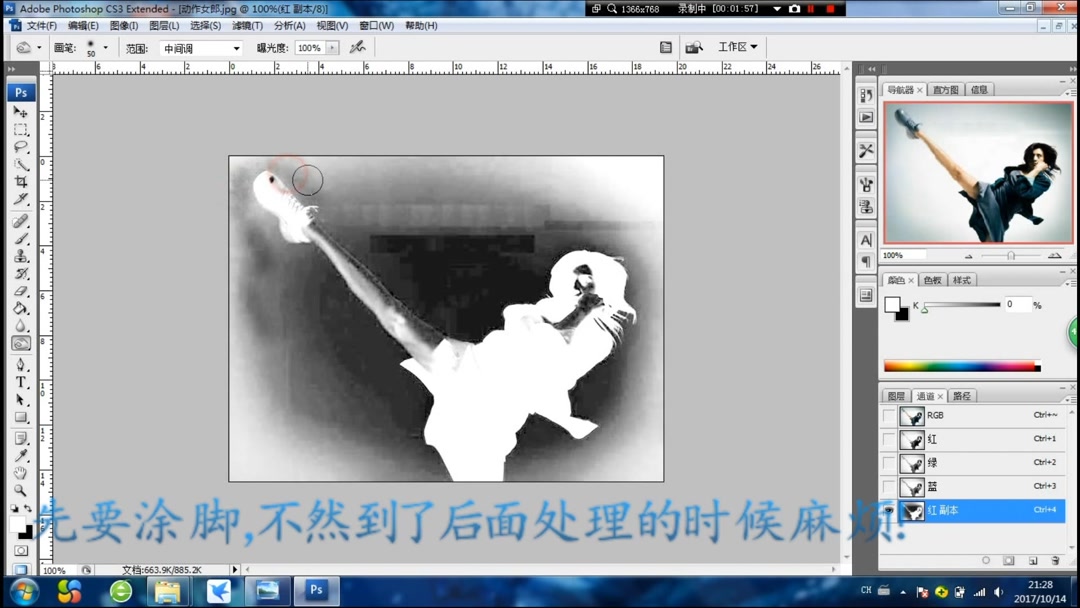Viewport: 1080px width, 608px height.
Task: Select the Lasso tool
Action: (x=21, y=147)
